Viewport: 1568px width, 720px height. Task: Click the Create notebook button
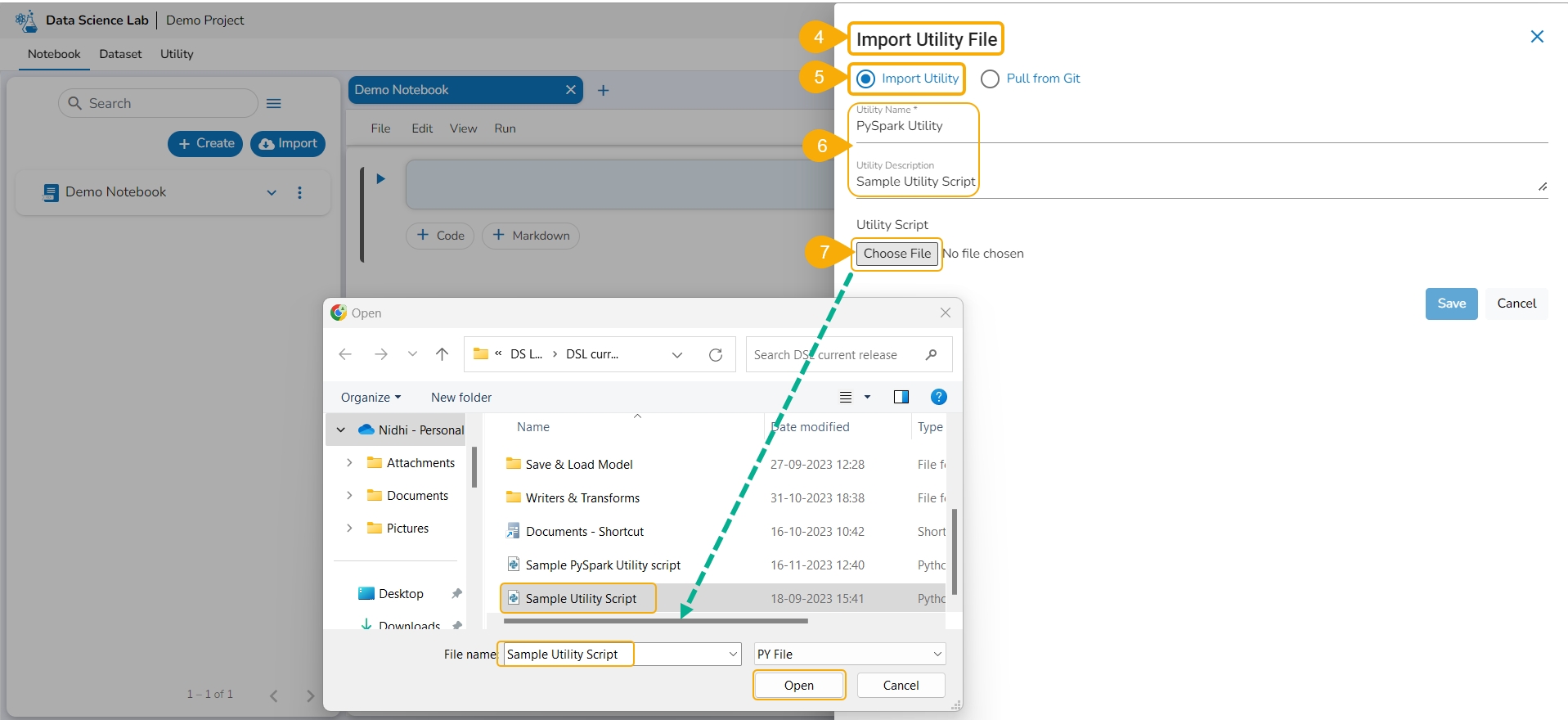pos(205,143)
